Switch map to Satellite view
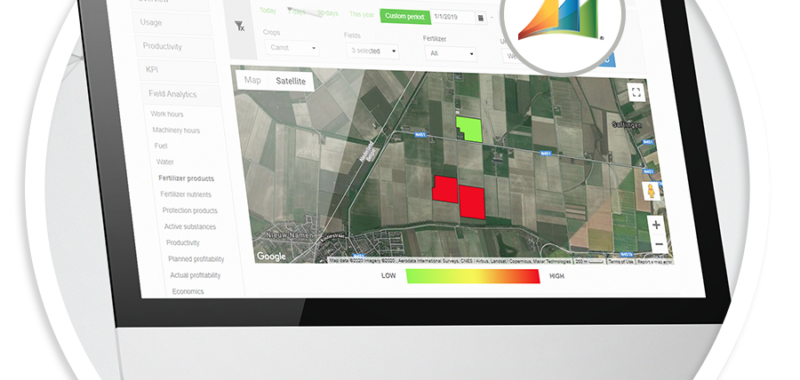 click(x=291, y=81)
